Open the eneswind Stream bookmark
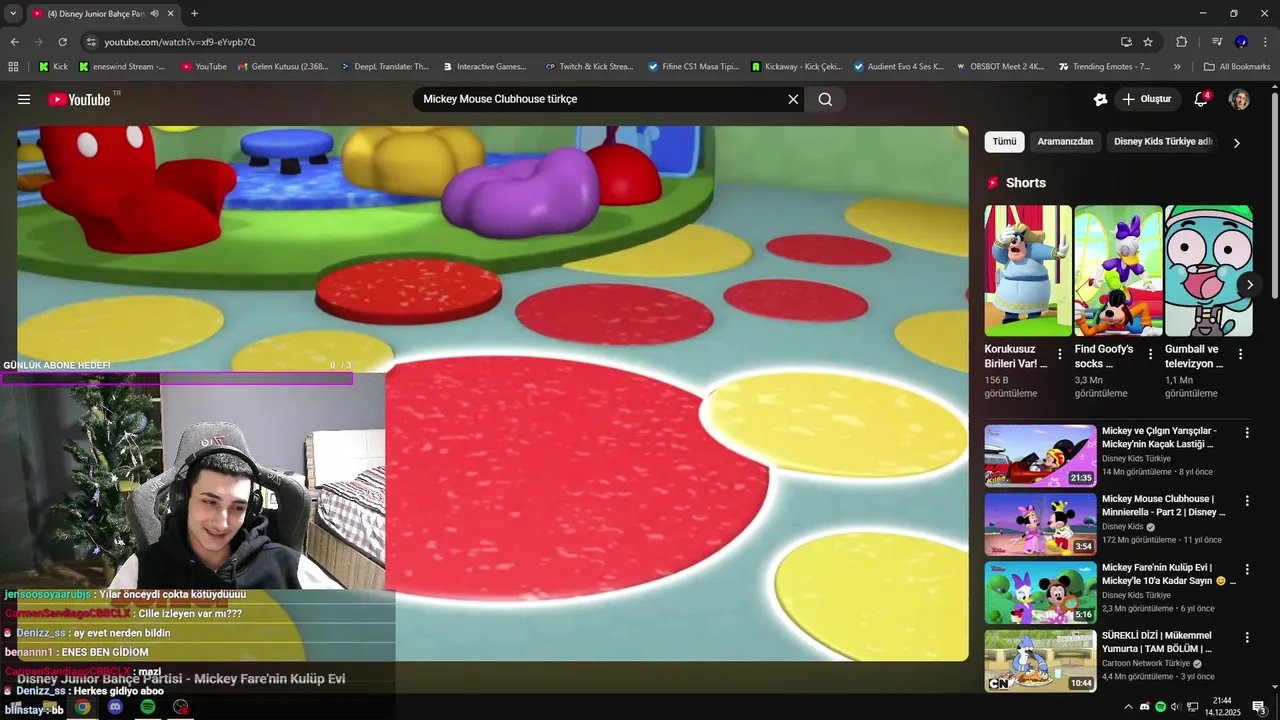 122,67
